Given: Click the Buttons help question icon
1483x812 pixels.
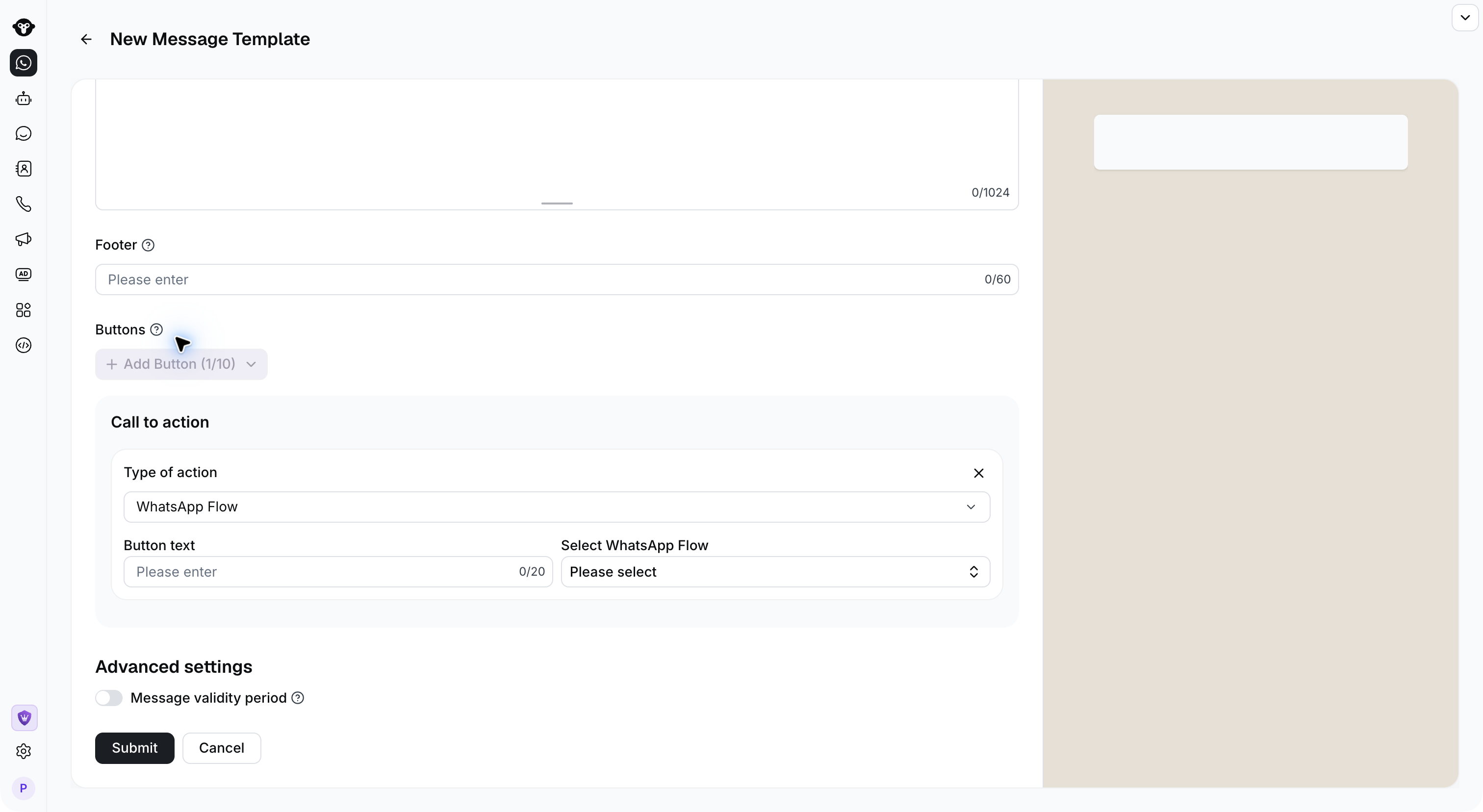Looking at the screenshot, I should (156, 330).
